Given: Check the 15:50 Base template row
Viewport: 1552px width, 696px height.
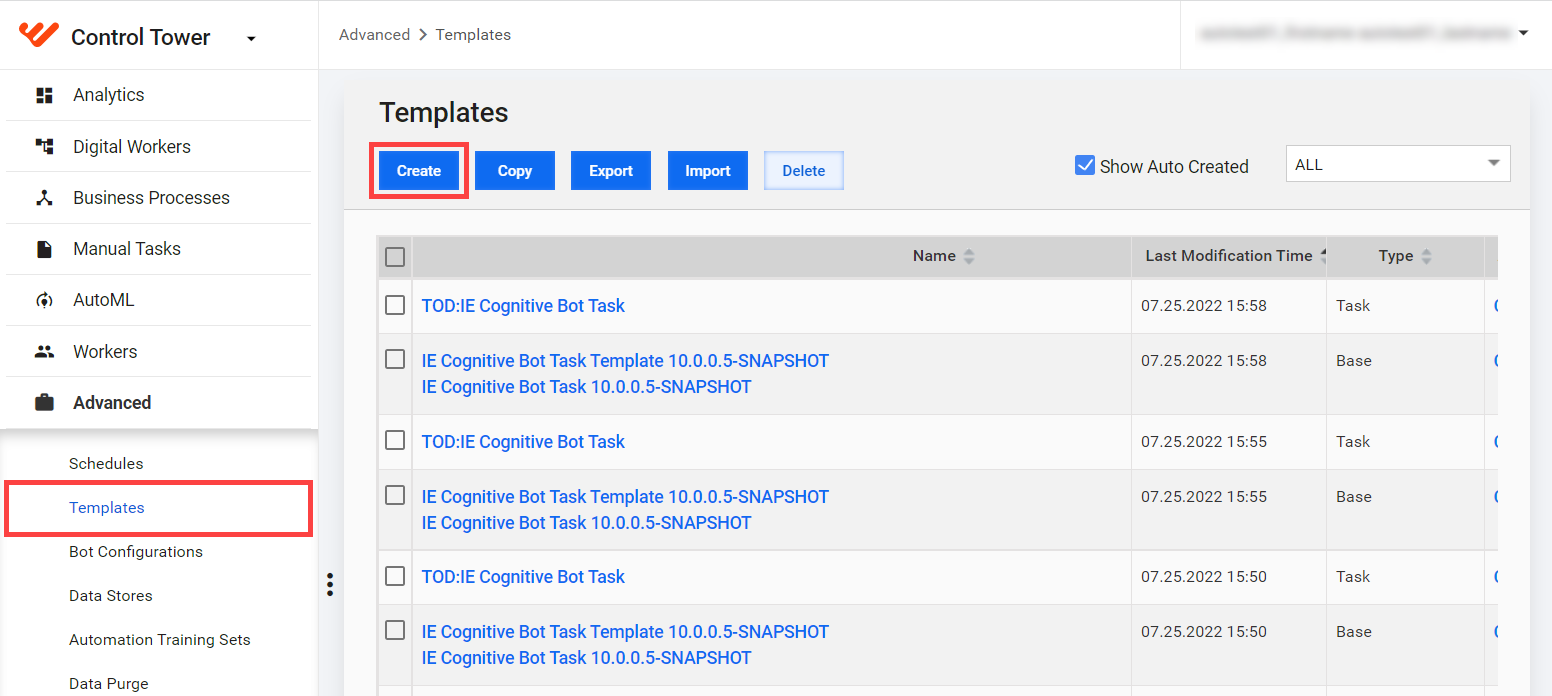Looking at the screenshot, I should click(395, 630).
